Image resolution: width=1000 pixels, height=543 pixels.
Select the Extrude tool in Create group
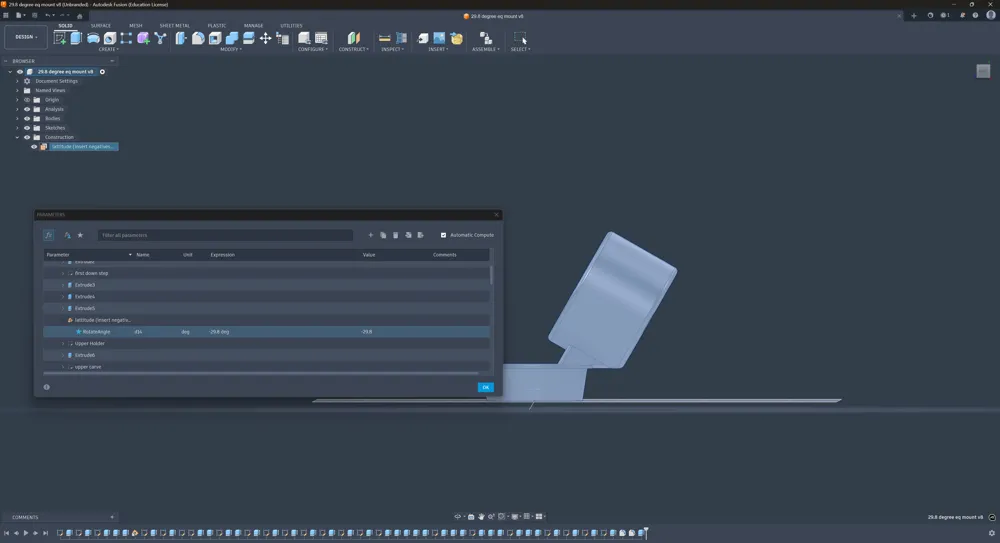tap(76, 38)
